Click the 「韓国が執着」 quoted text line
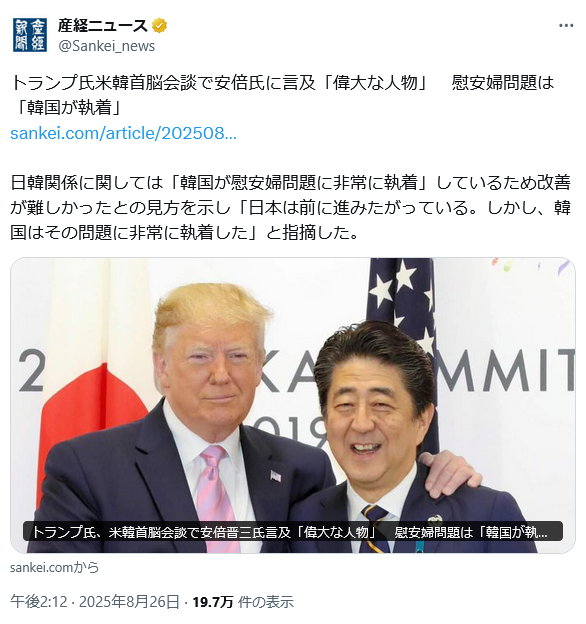586x624 pixels. (x=66, y=107)
